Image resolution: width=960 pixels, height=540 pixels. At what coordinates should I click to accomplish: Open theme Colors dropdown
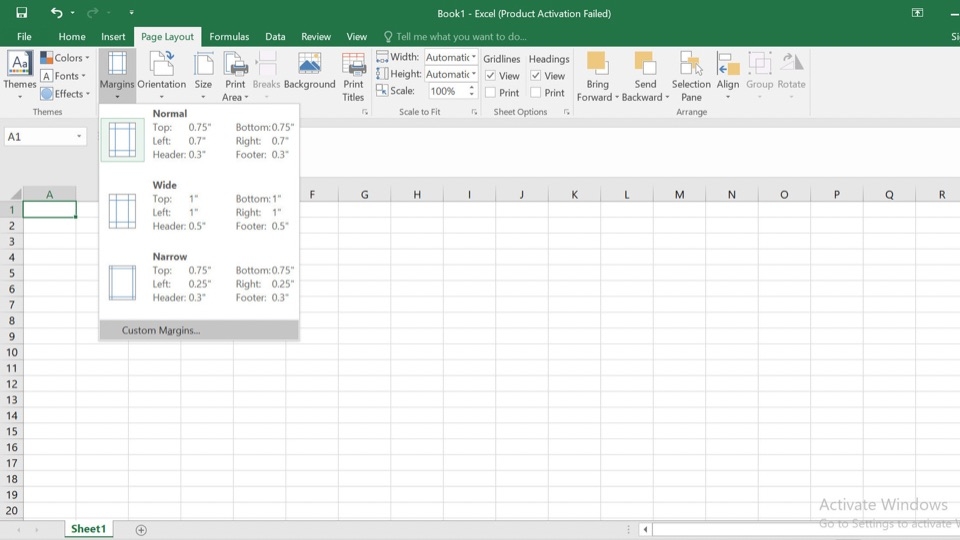65,58
